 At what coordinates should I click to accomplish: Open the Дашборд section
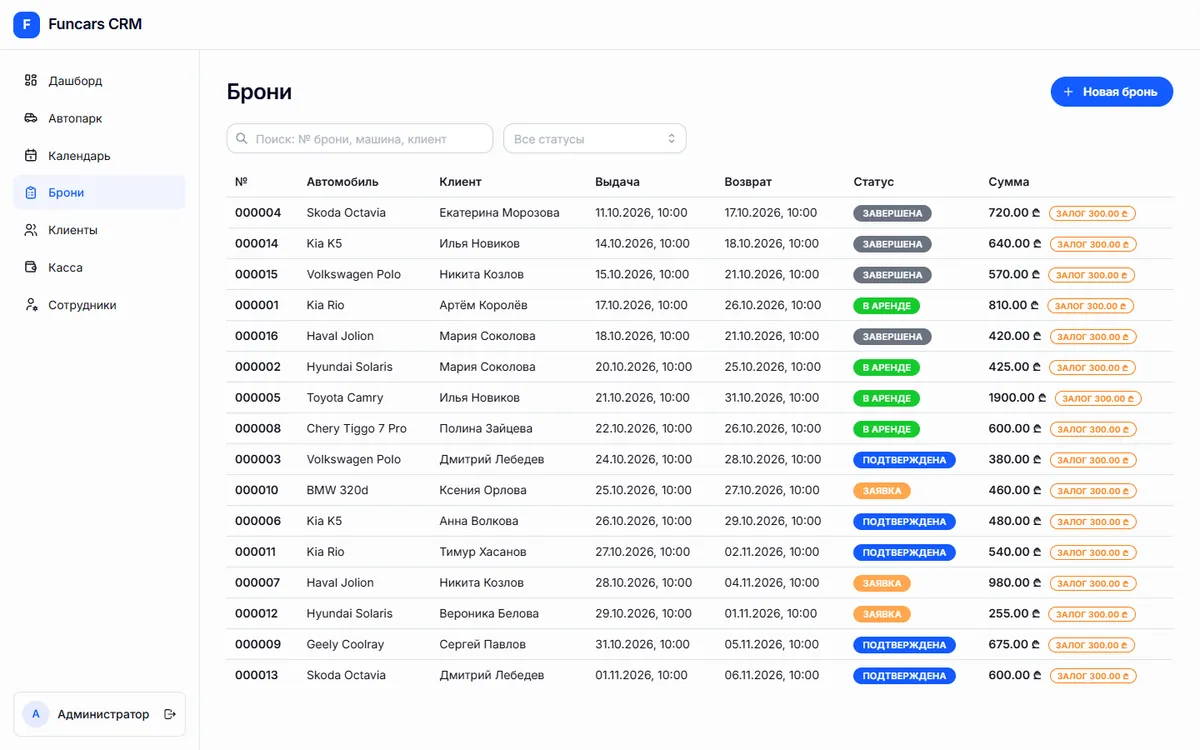point(99,81)
